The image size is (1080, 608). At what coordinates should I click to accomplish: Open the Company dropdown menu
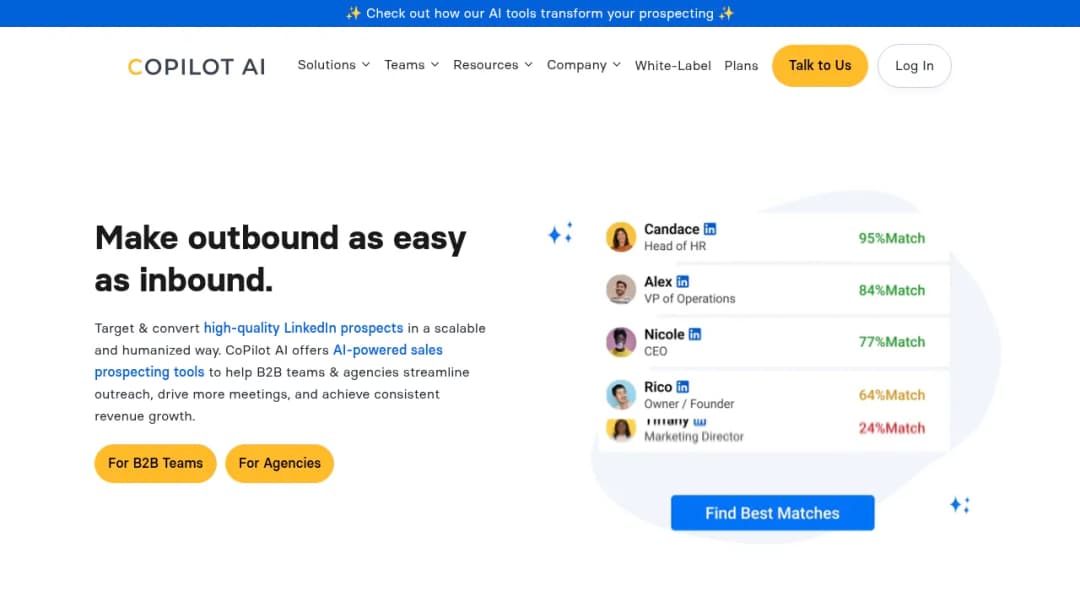[x=583, y=65]
